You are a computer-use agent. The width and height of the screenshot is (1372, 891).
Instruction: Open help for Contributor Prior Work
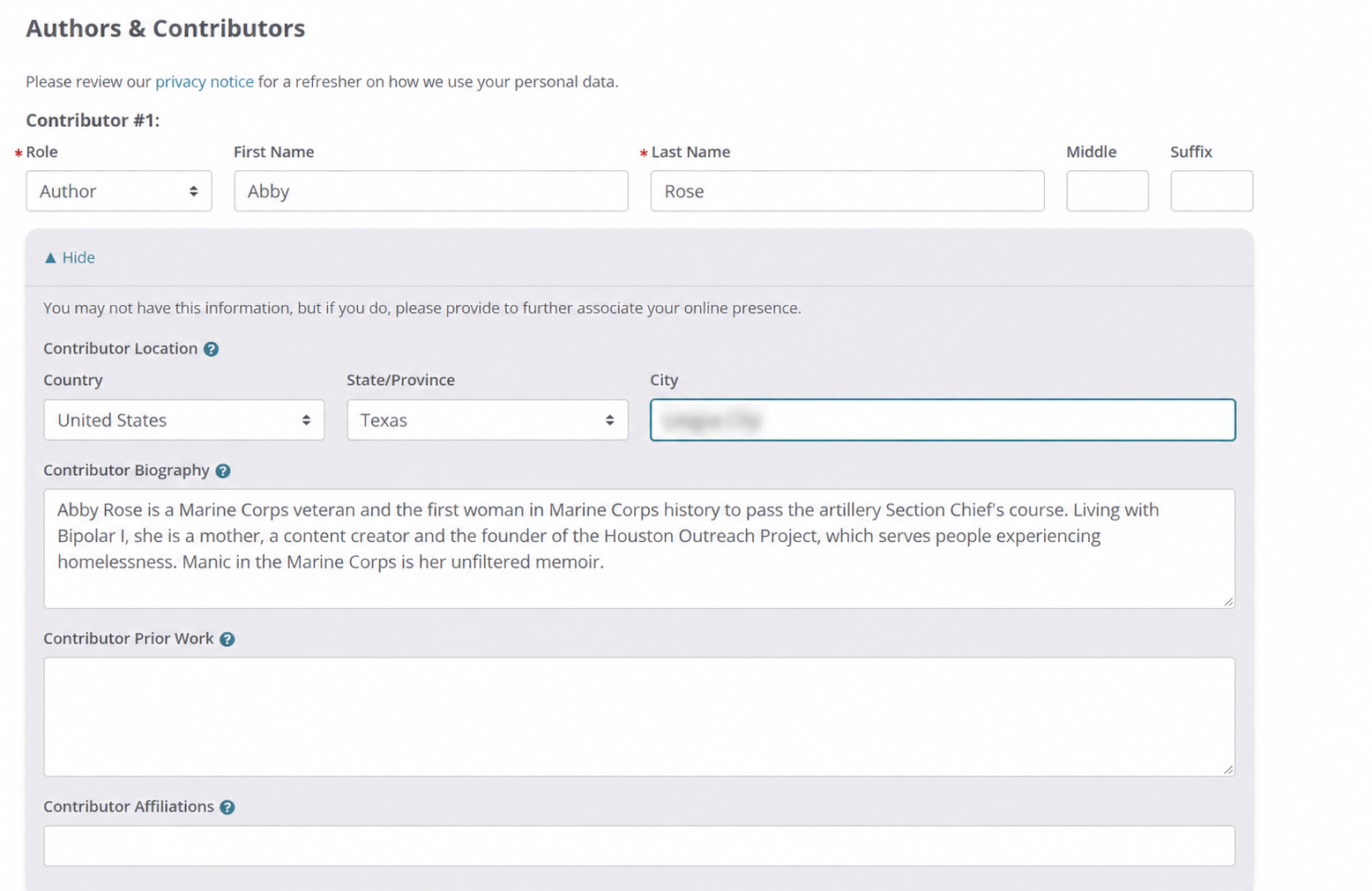click(x=227, y=639)
